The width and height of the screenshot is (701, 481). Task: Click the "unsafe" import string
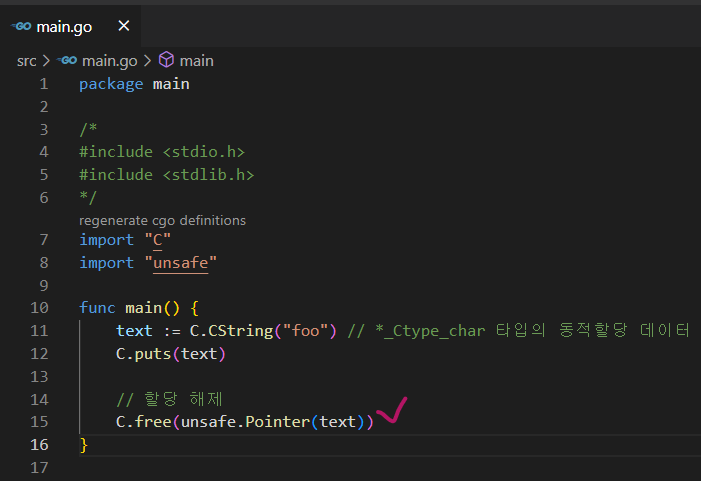pos(181,262)
